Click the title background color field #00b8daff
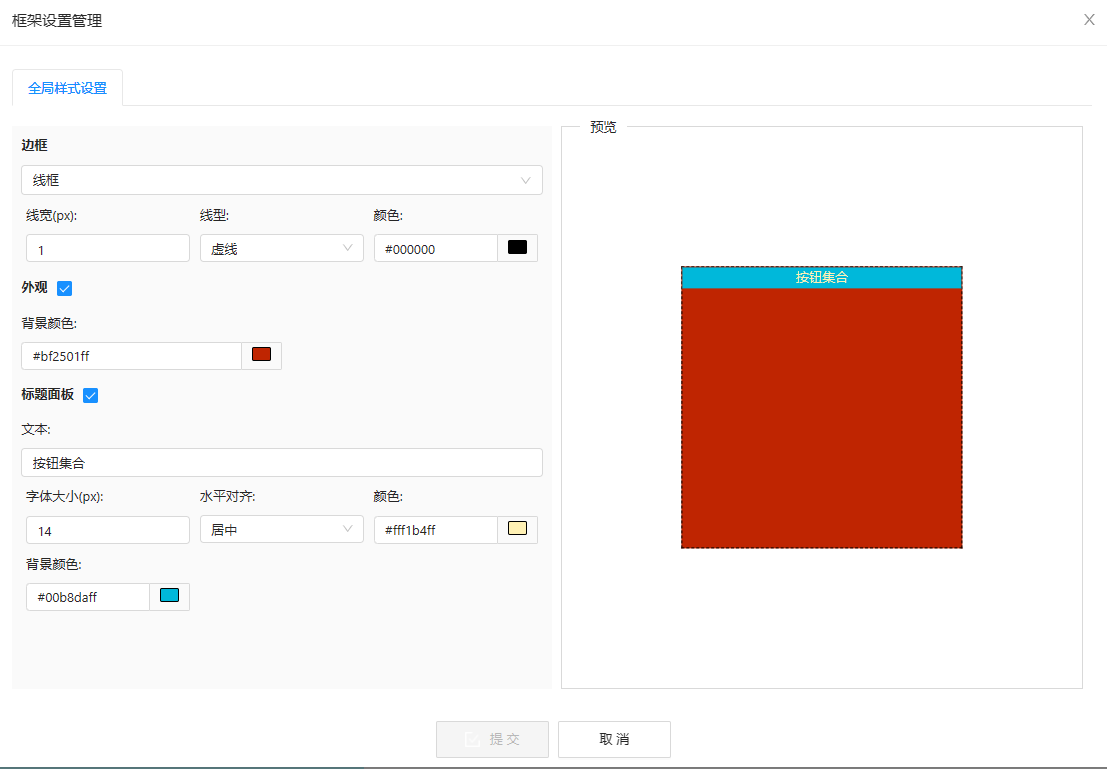1107x769 pixels. 88,597
